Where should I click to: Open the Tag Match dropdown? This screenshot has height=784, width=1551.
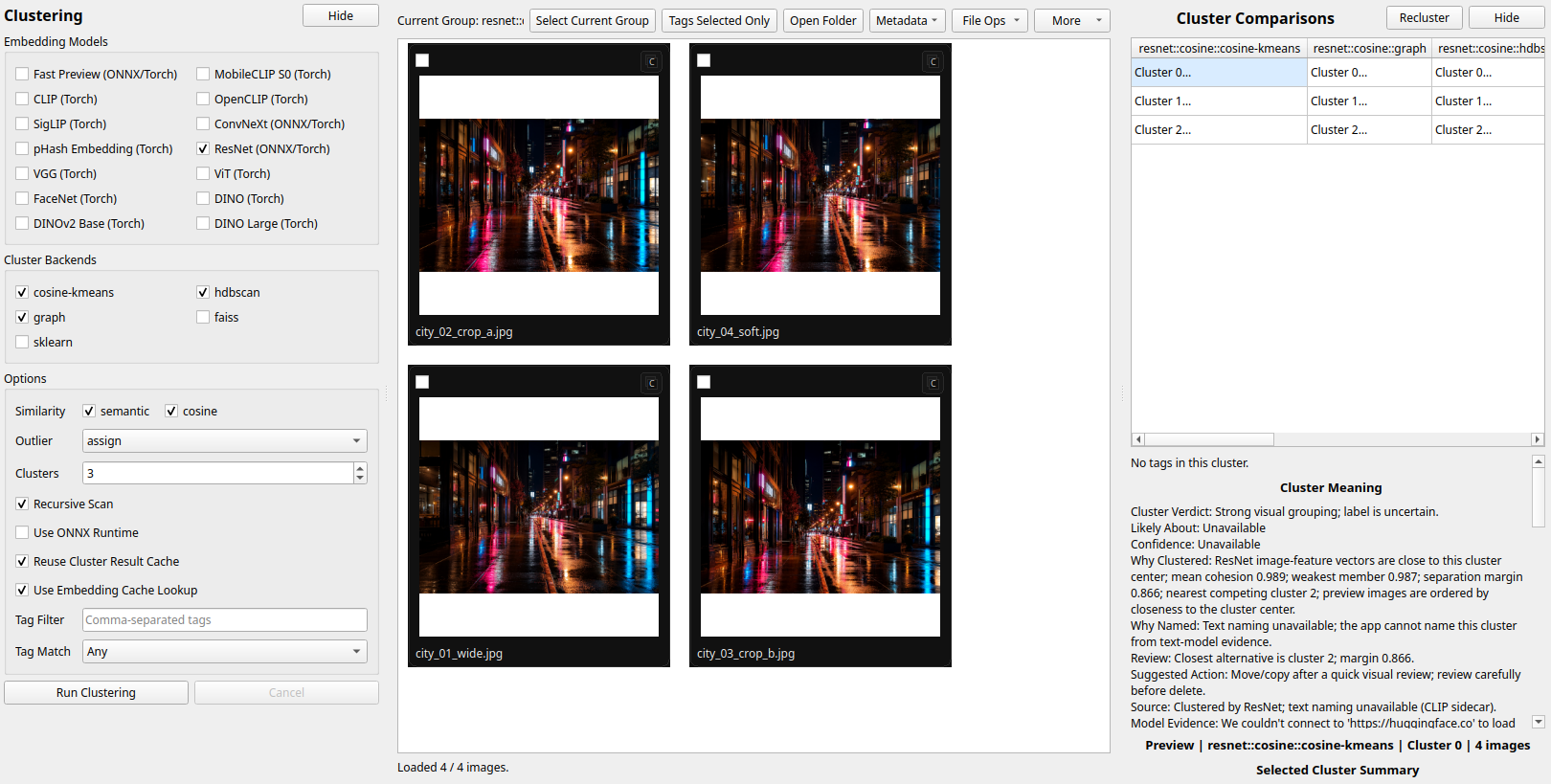click(x=225, y=651)
